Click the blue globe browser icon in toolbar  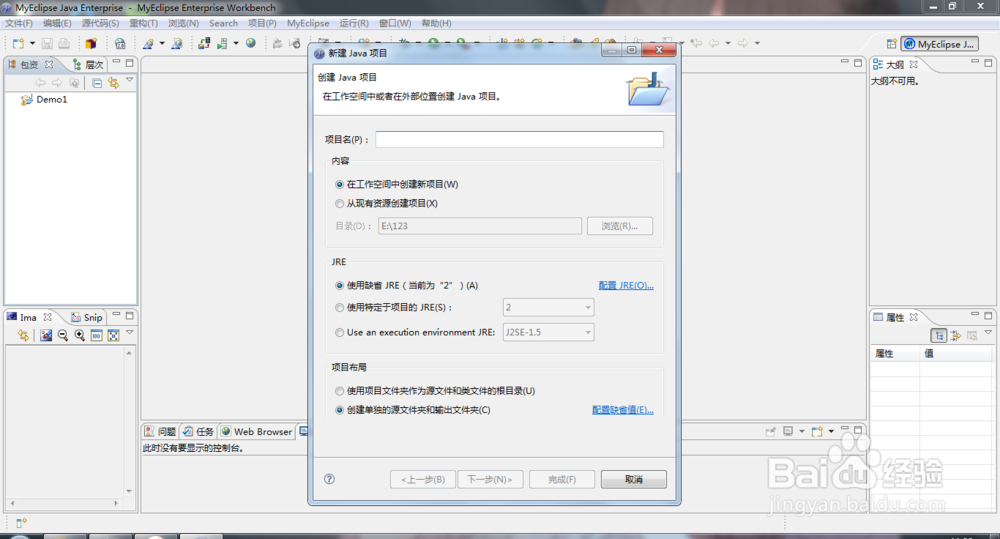pos(251,43)
